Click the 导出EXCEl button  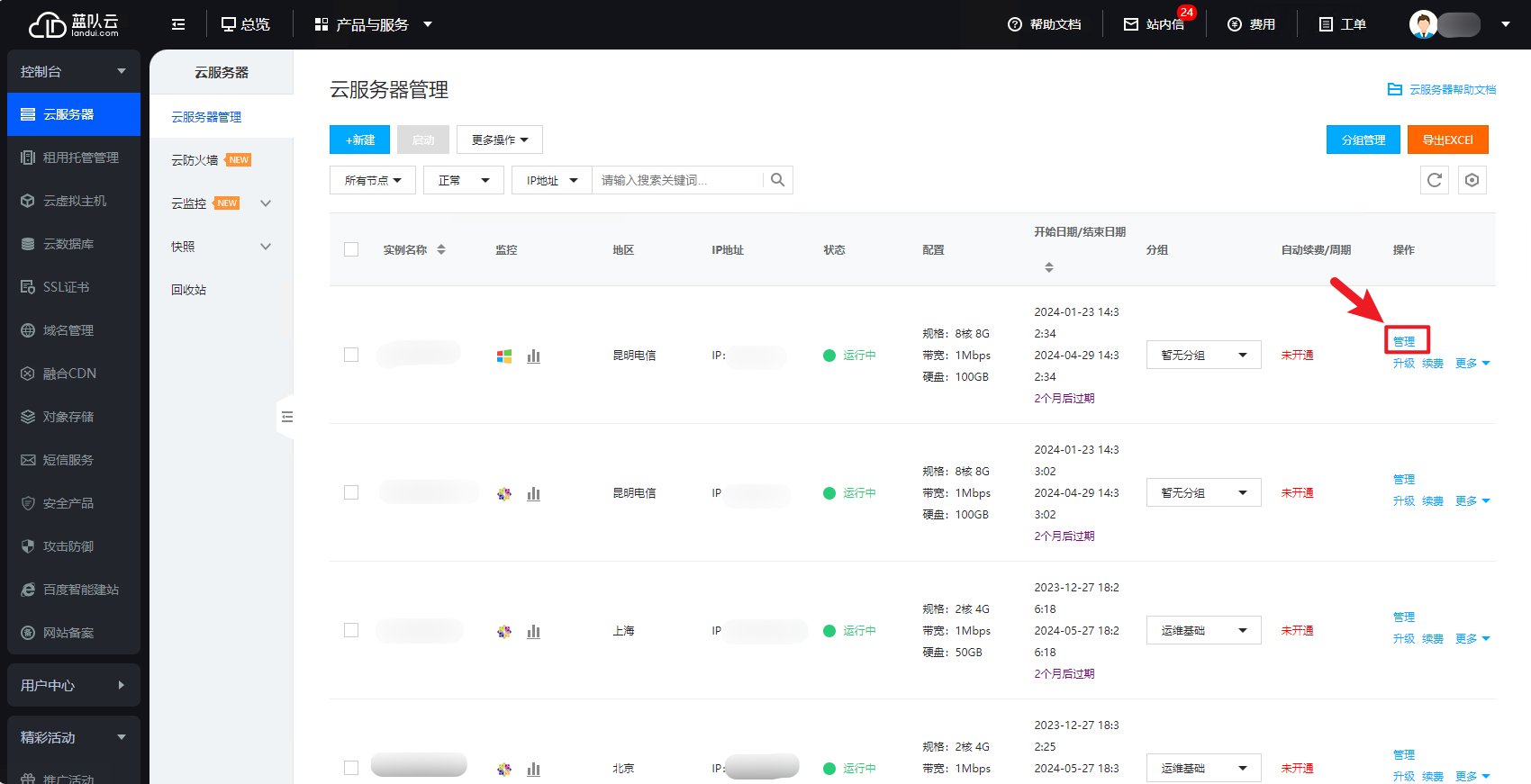point(1447,140)
